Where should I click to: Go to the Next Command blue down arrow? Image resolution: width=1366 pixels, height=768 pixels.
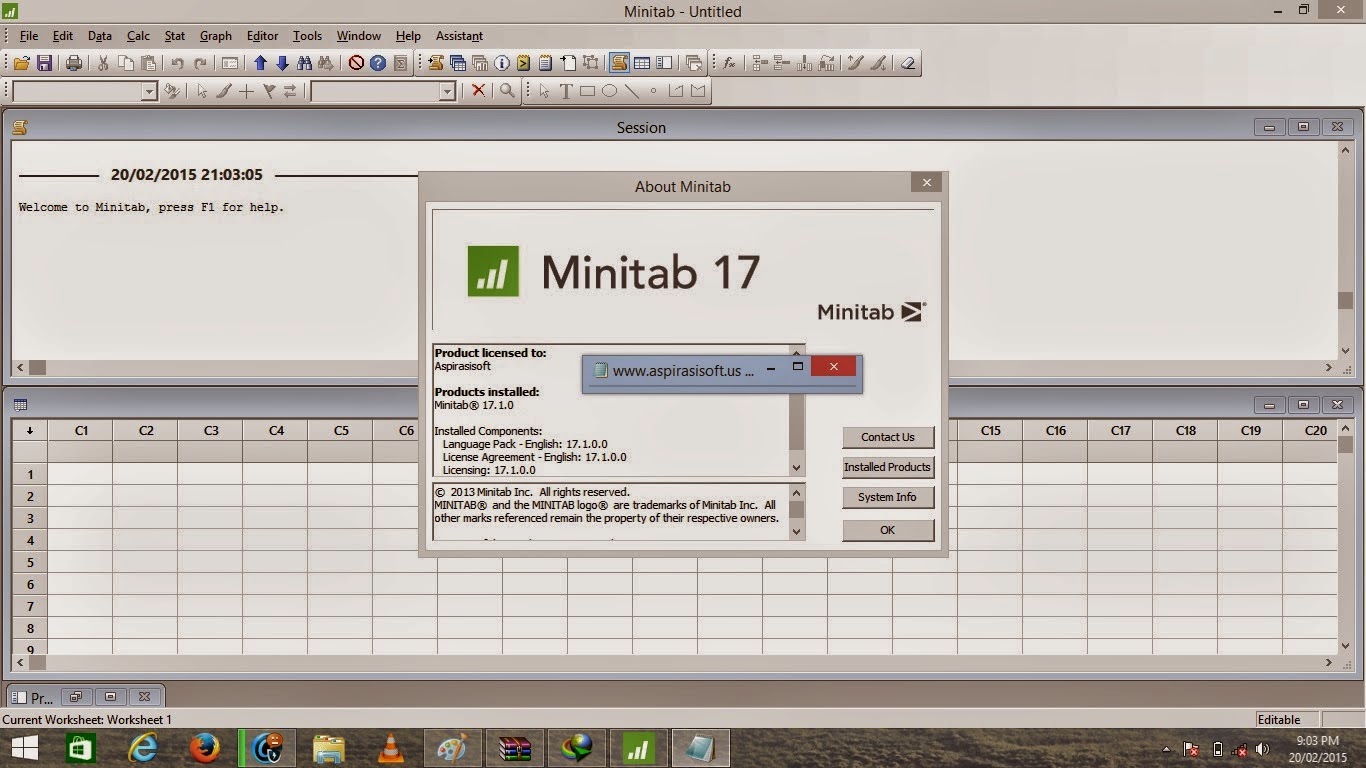click(x=282, y=63)
